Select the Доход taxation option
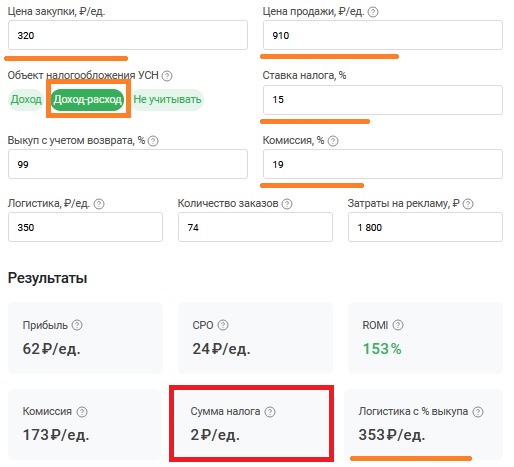Image resolution: width=514 pixels, height=467 pixels. click(26, 100)
